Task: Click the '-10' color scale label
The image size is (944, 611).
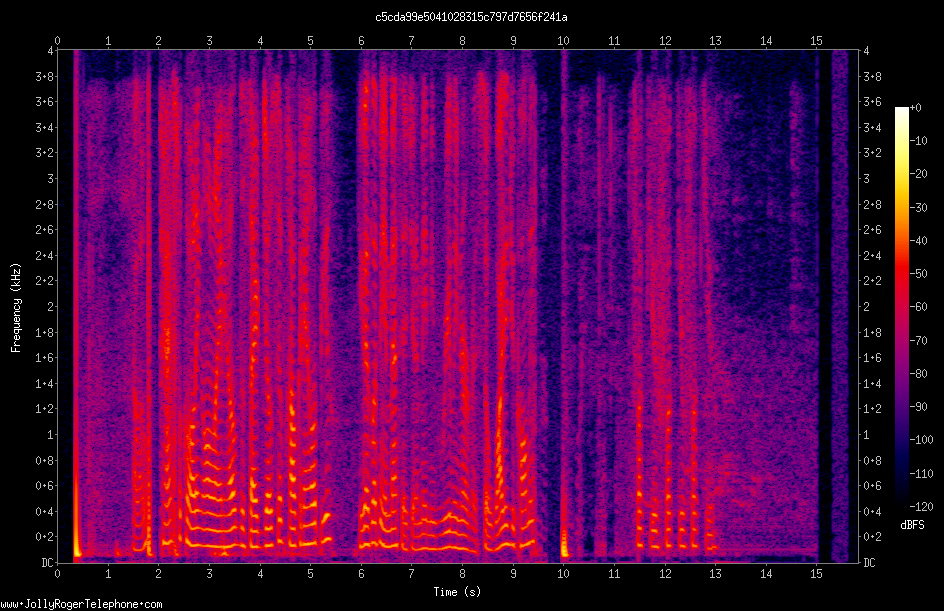Action: [x=918, y=141]
